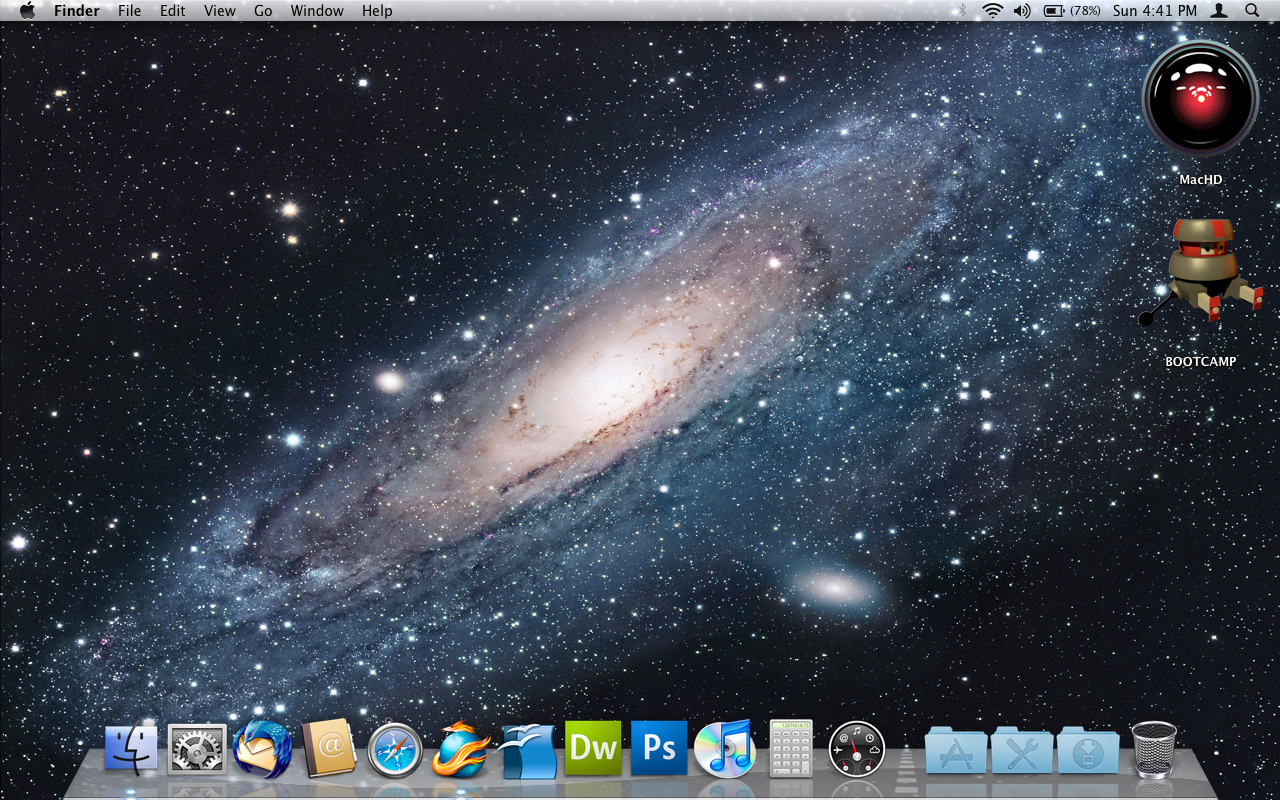This screenshot has height=800, width=1280.
Task: Open the Go menu
Action: point(263,11)
